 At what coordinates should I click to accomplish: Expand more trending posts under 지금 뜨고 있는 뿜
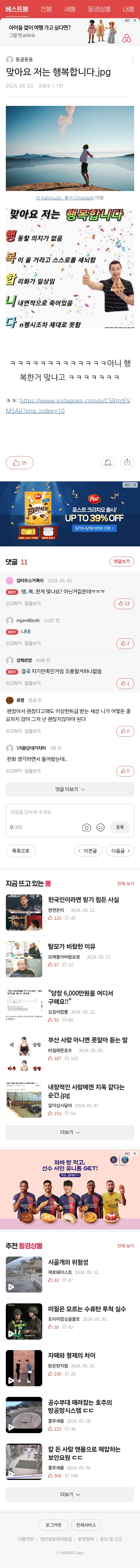coord(70,1133)
